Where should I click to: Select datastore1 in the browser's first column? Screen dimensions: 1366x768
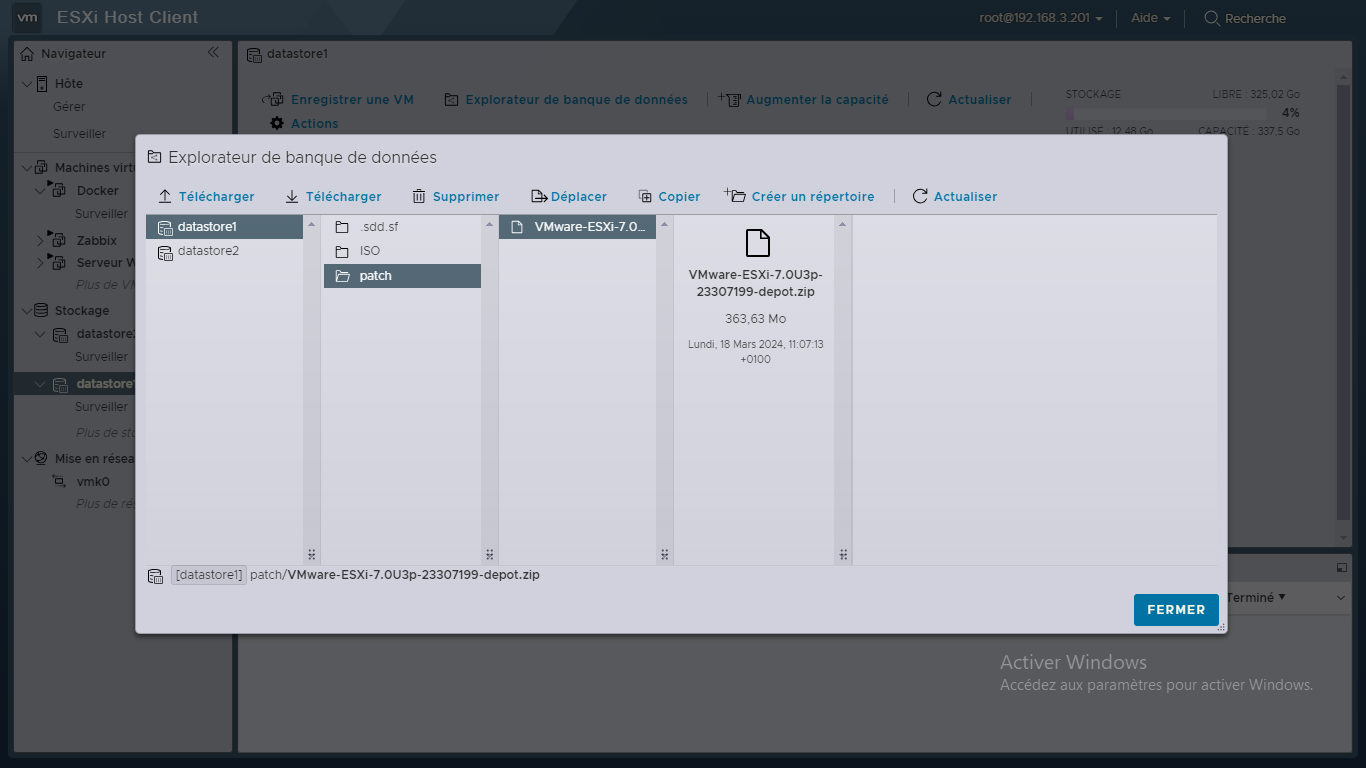[x=224, y=227]
